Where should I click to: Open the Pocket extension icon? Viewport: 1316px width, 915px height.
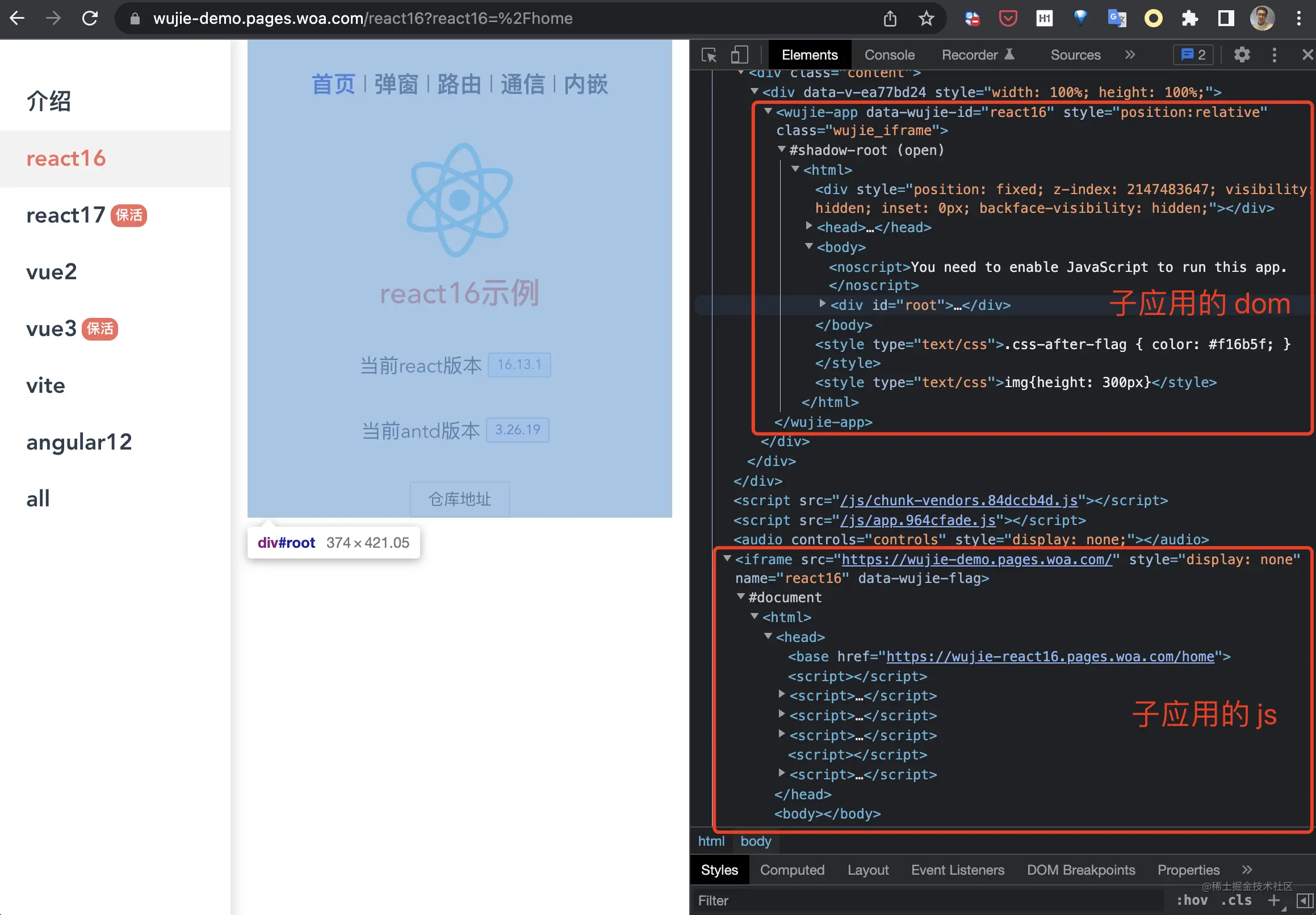(1008, 18)
